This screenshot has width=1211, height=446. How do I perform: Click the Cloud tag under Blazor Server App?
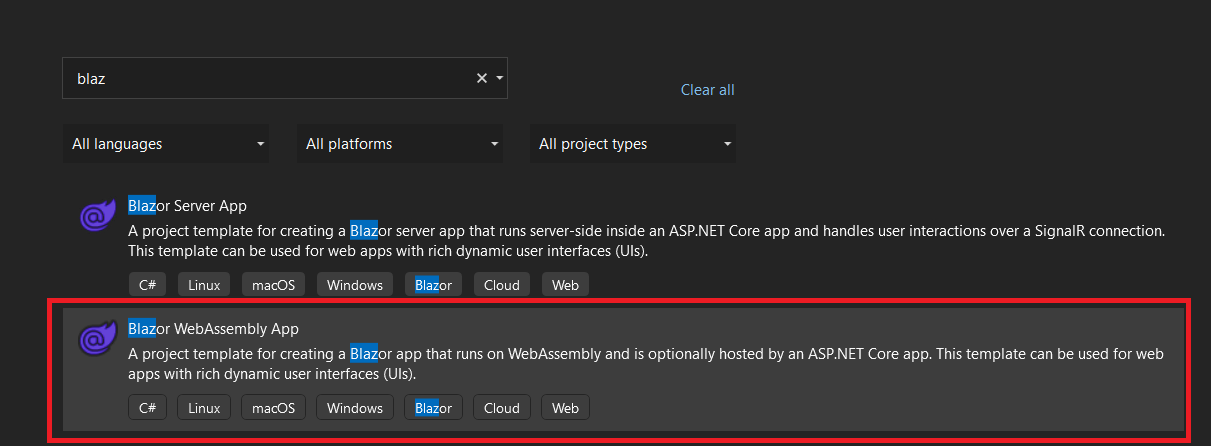click(x=502, y=285)
